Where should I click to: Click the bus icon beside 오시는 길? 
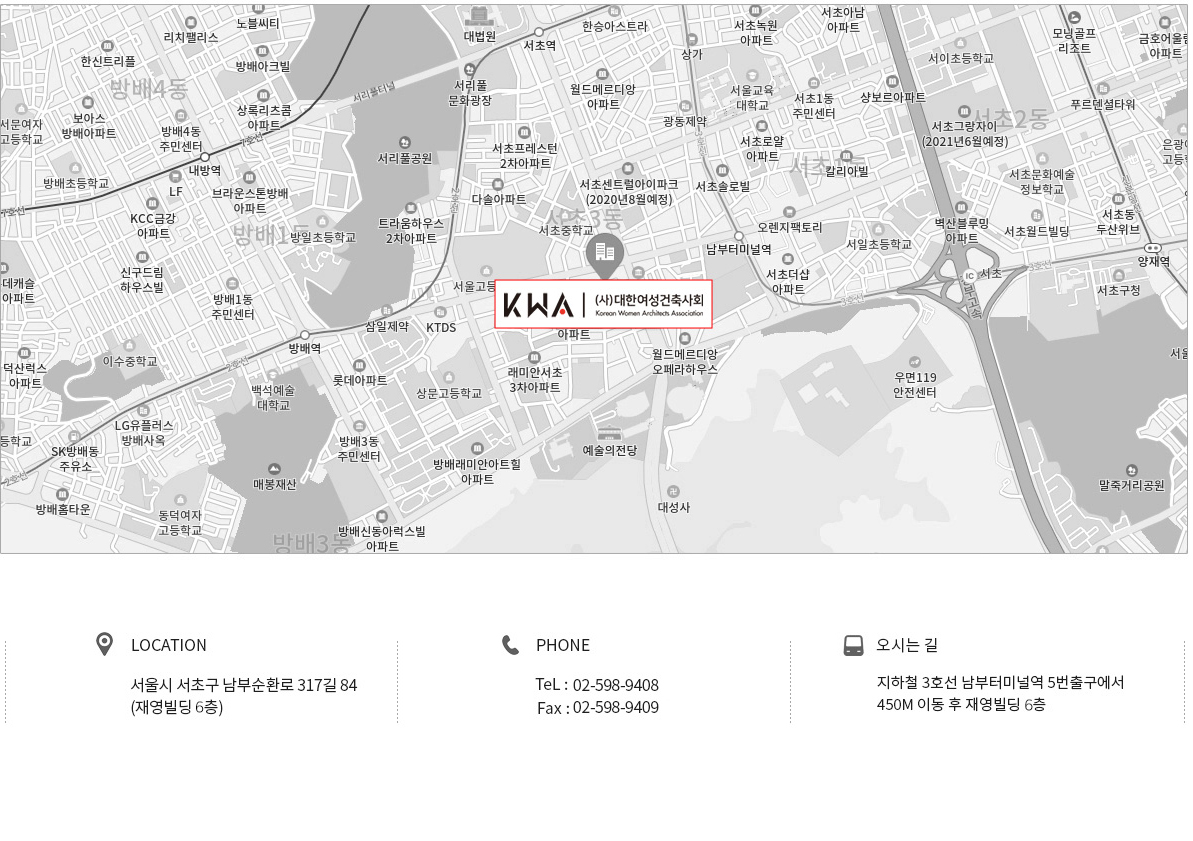853,645
